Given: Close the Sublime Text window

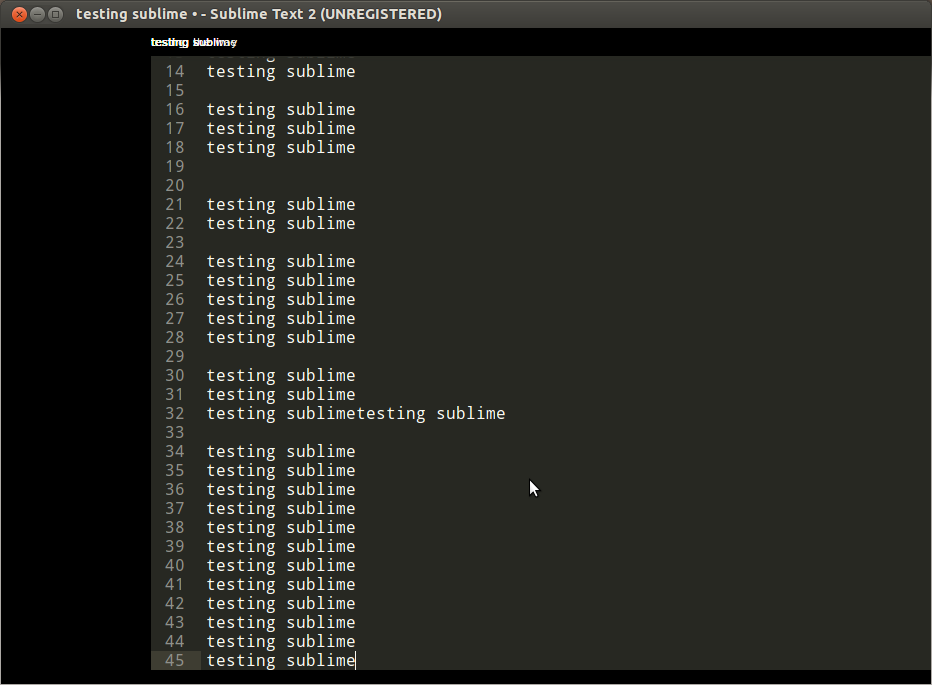Looking at the screenshot, I should click(19, 14).
